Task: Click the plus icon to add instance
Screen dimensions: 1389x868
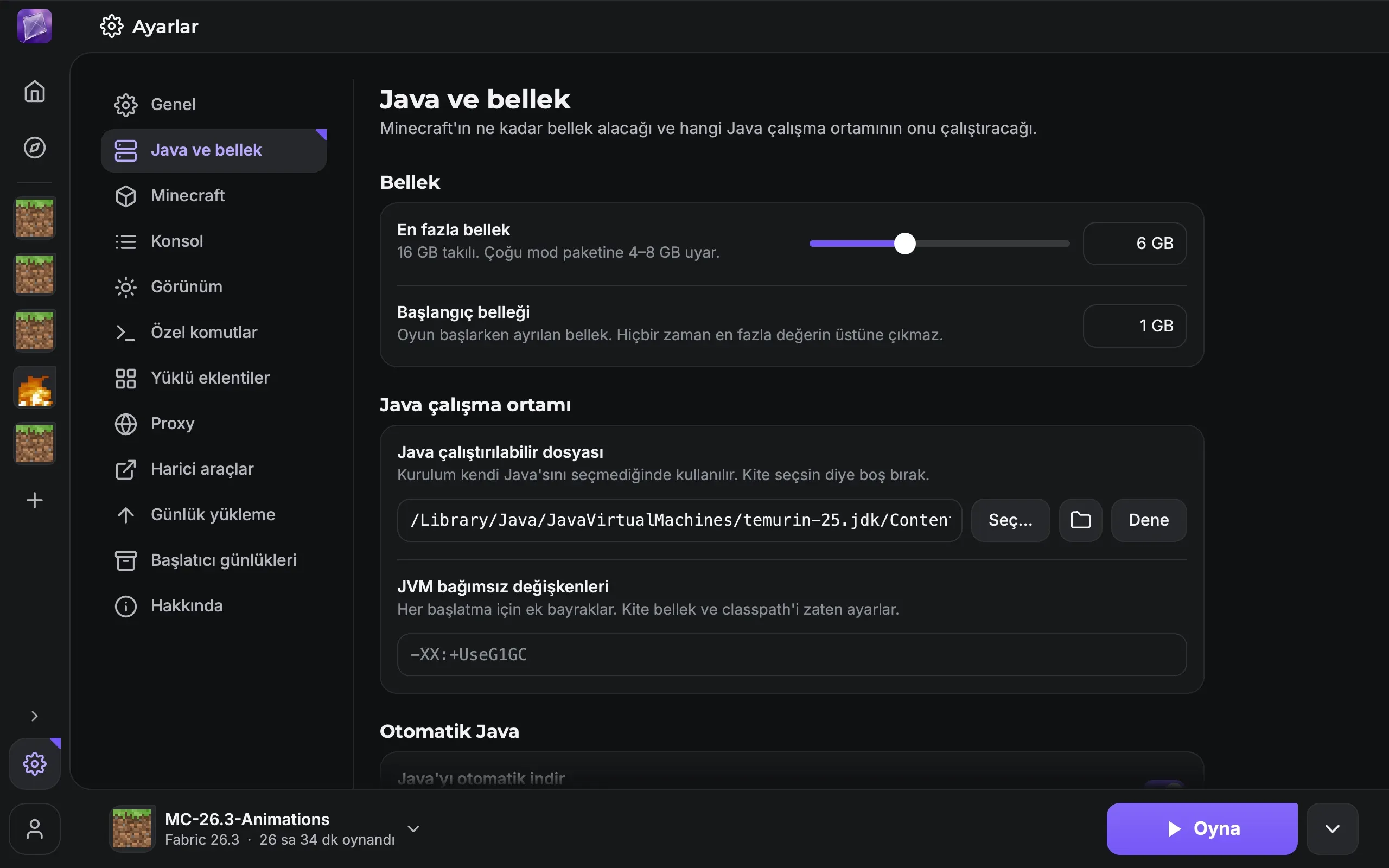Action: coord(34,500)
